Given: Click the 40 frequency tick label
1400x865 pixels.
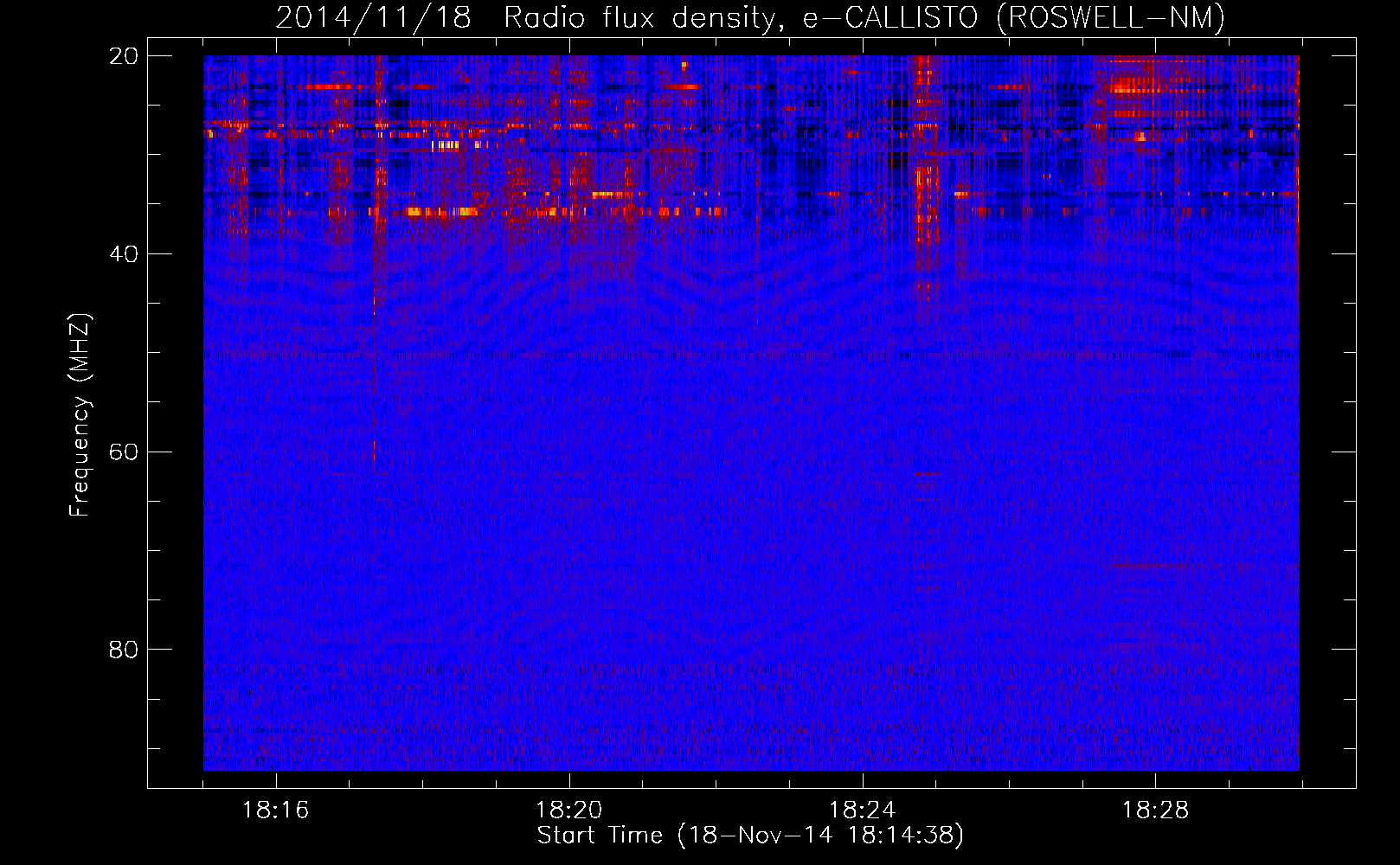Looking at the screenshot, I should 124,254.
